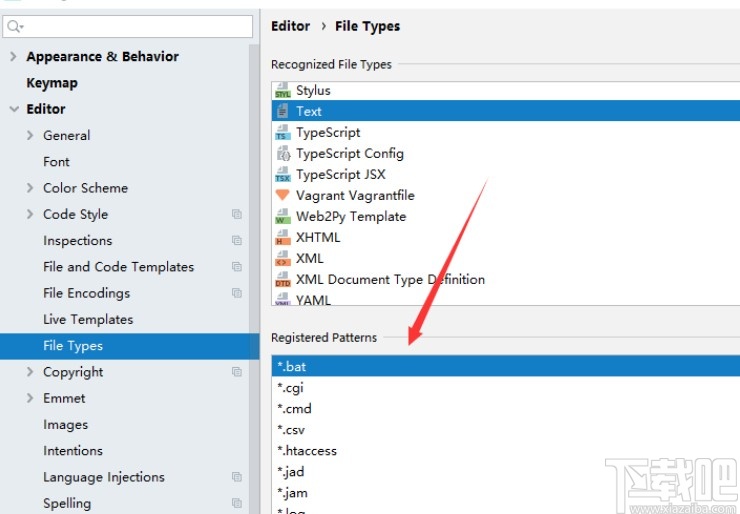Image resolution: width=740 pixels, height=514 pixels.
Task: Select the *.htaccess registered pattern
Action: pos(307,451)
